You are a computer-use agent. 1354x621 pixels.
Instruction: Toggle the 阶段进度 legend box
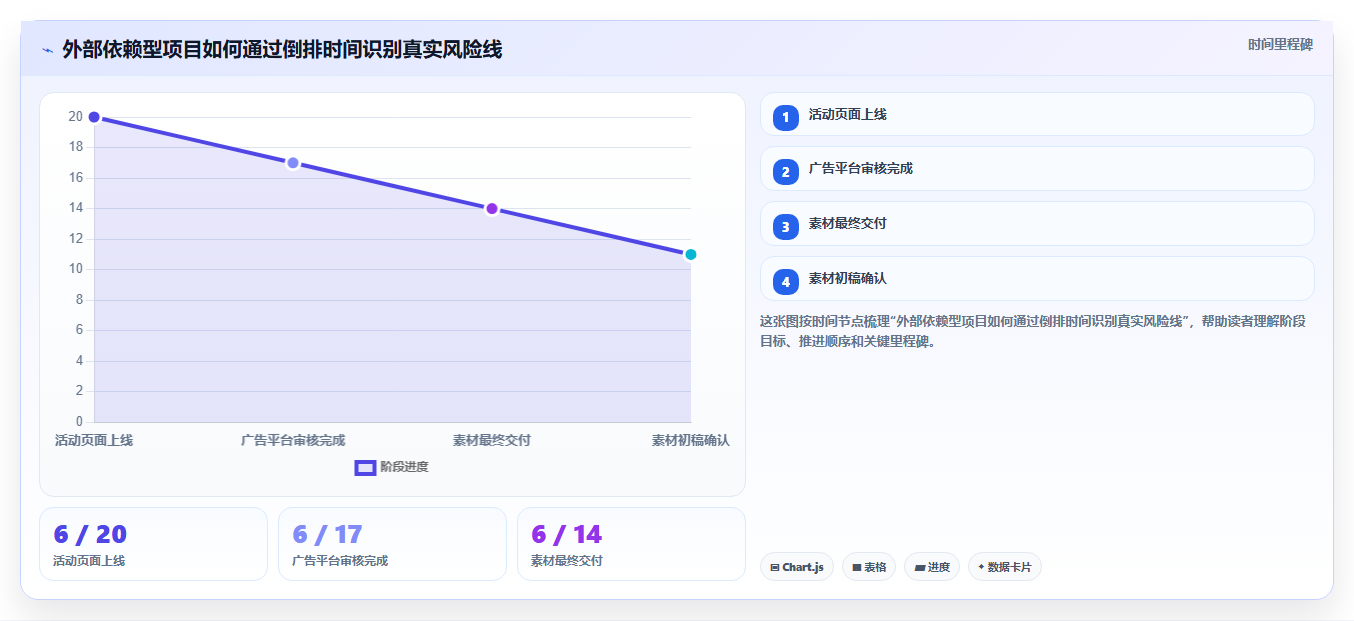pyautogui.click(x=365, y=467)
